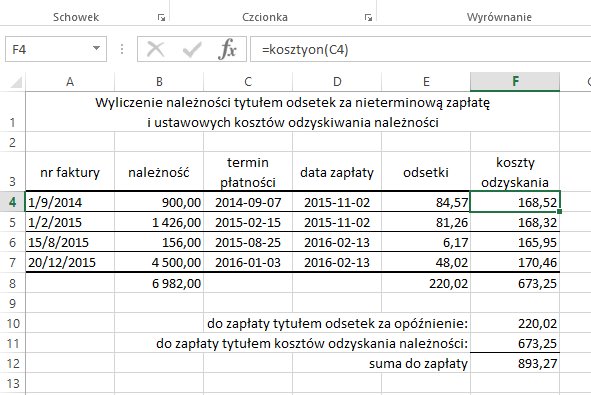Select interest cell 48,02
This screenshot has width=591, height=395.
[x=426, y=262]
